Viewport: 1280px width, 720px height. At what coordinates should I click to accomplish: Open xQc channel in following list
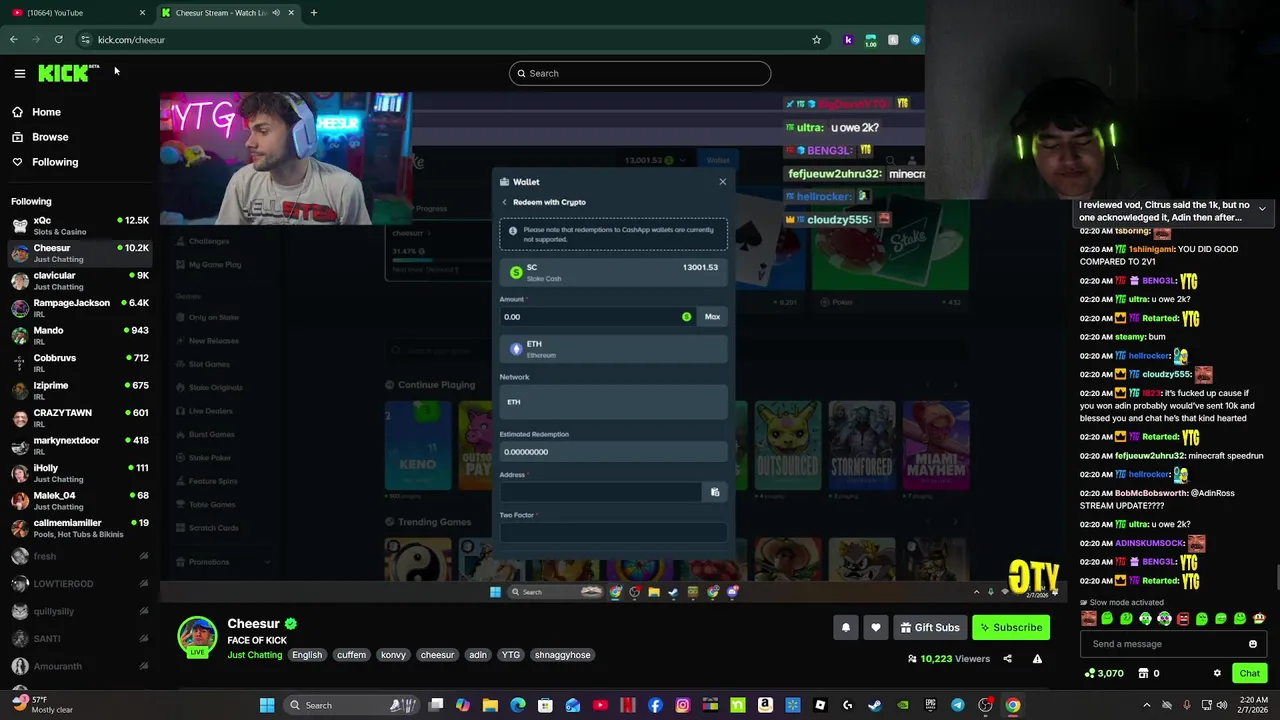coord(78,225)
